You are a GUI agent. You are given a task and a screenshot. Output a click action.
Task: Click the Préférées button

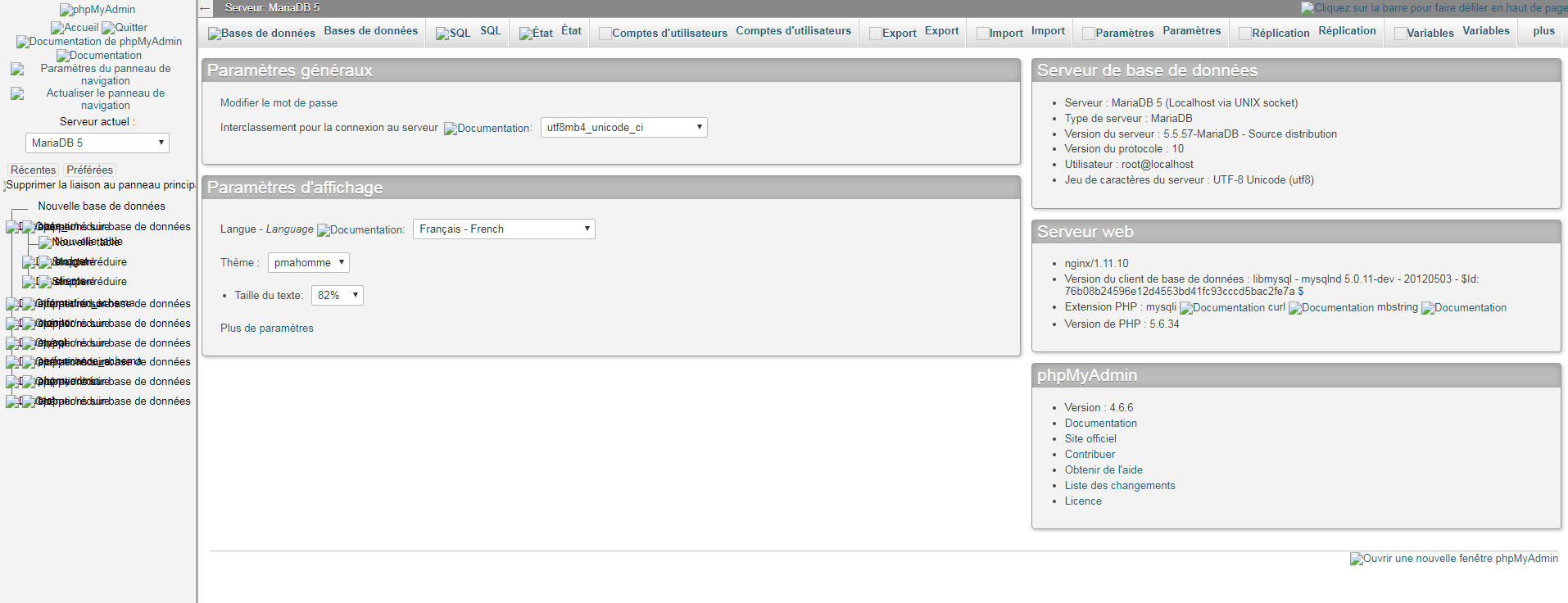(90, 170)
